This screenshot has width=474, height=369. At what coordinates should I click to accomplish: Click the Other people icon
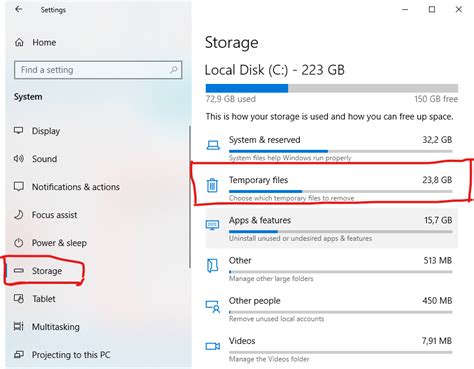coord(213,306)
